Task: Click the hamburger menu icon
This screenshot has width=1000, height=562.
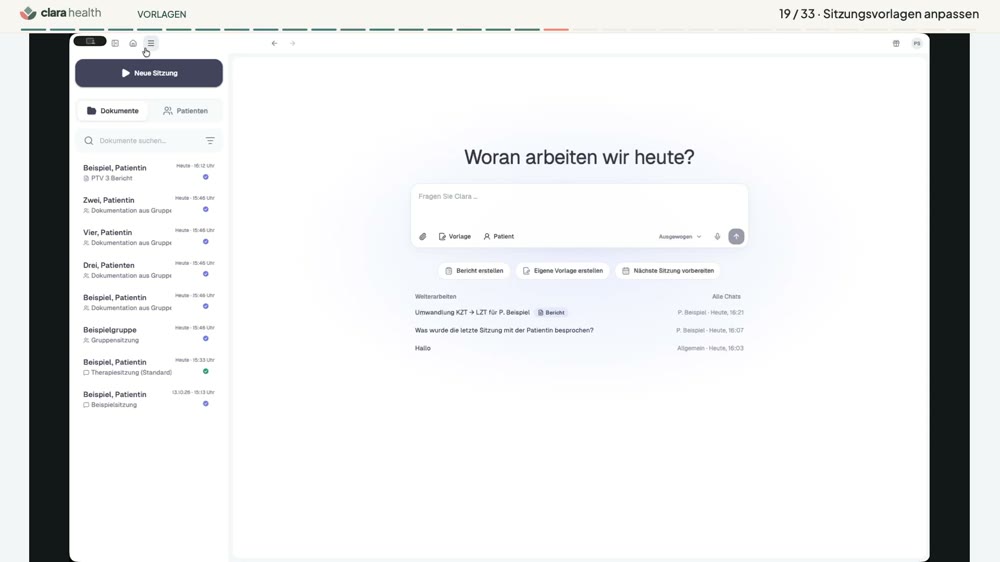Action: [x=151, y=43]
